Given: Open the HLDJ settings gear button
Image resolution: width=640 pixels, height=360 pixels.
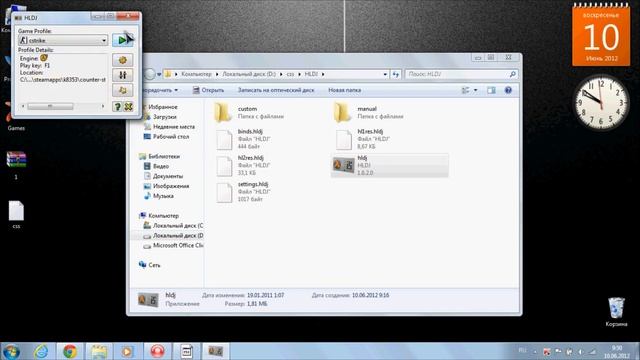Looking at the screenshot, I should click(122, 60).
